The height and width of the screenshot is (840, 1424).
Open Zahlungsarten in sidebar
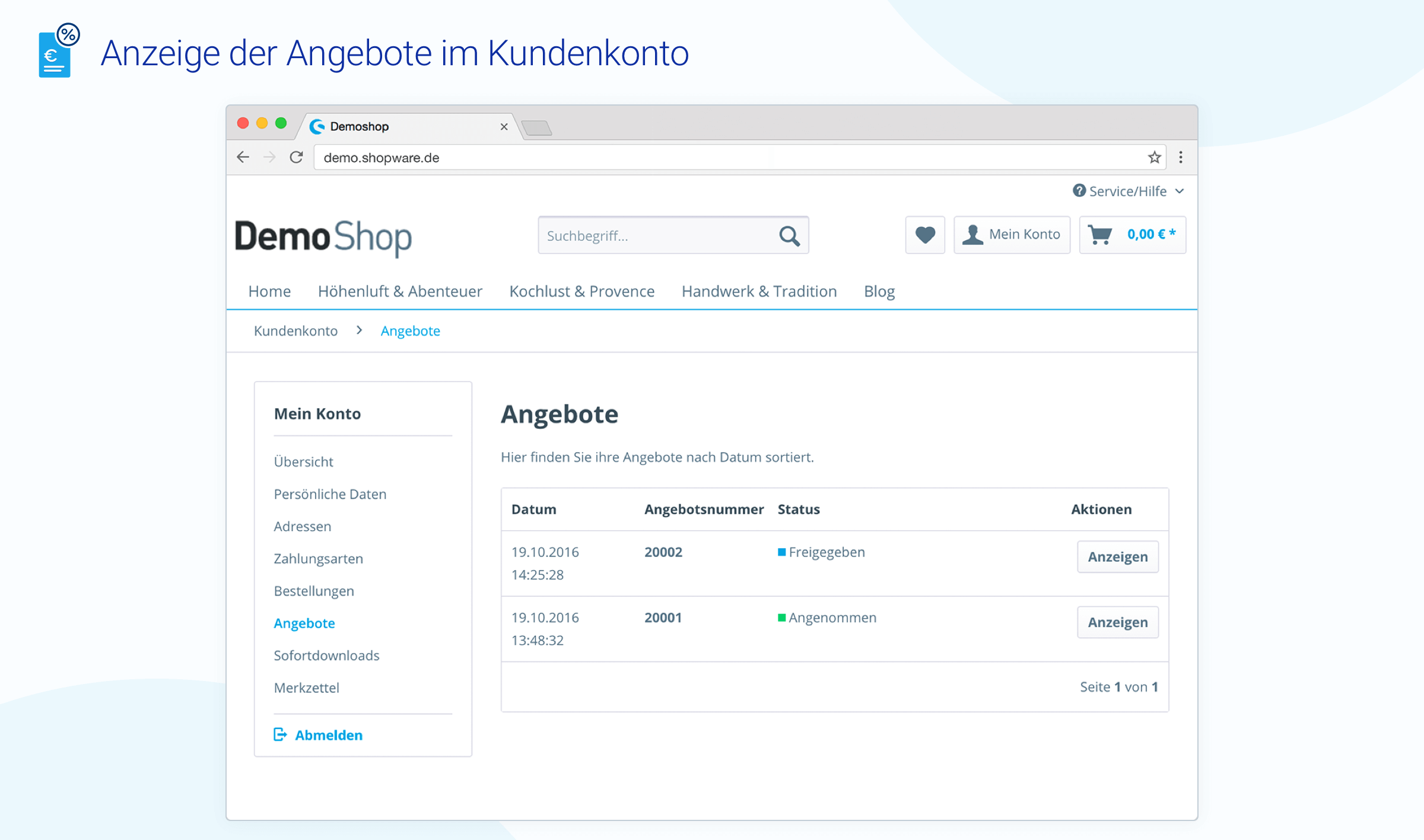click(x=318, y=559)
